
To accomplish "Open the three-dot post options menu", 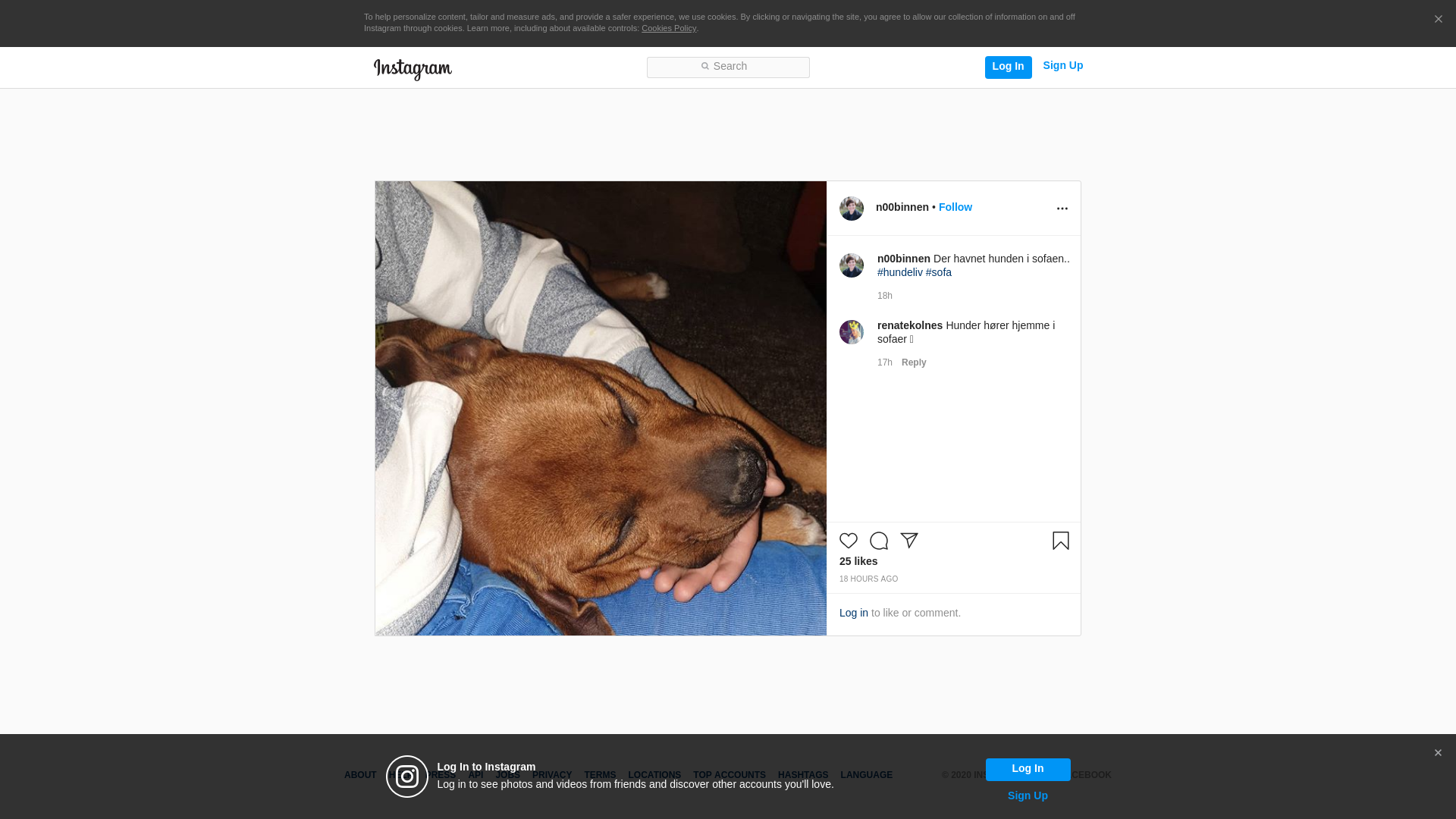I will pyautogui.click(x=1062, y=209).
